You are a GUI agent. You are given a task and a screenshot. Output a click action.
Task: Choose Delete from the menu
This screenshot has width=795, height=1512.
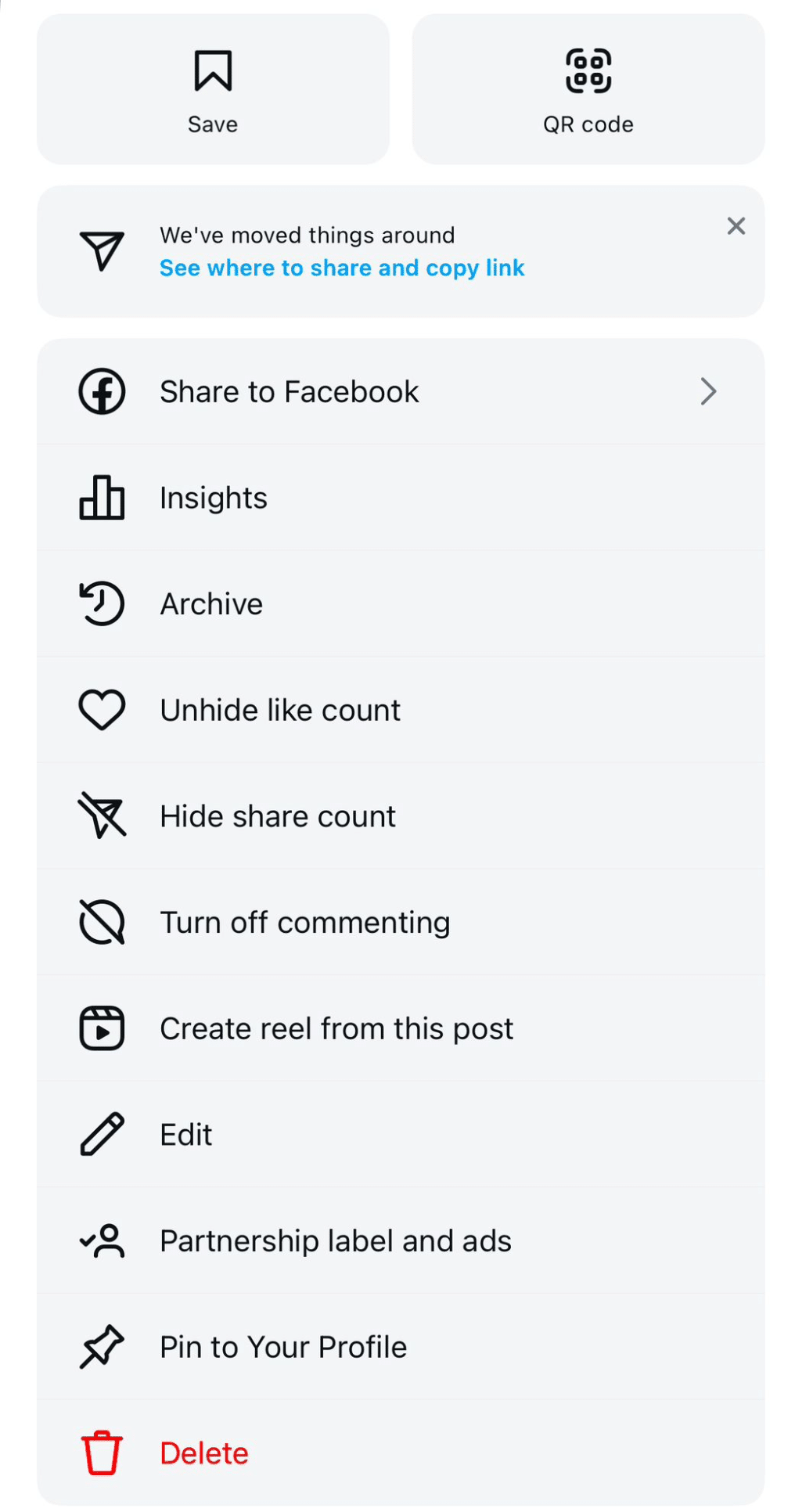(203, 1453)
